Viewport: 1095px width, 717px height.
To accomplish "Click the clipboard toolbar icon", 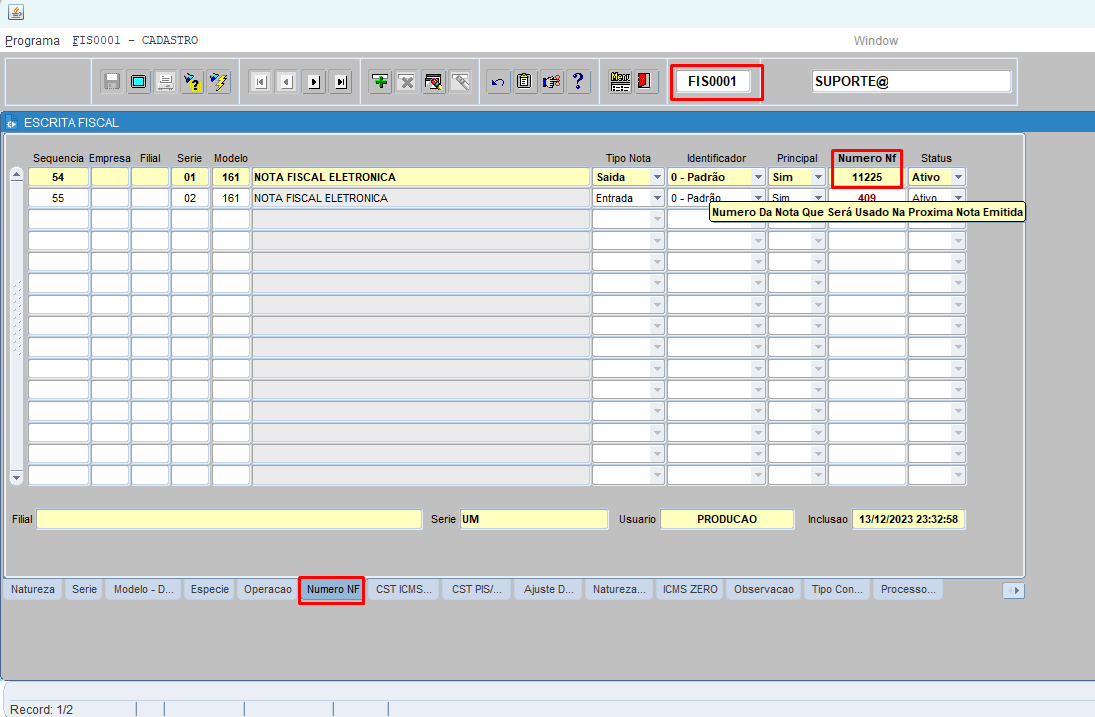I will point(524,82).
